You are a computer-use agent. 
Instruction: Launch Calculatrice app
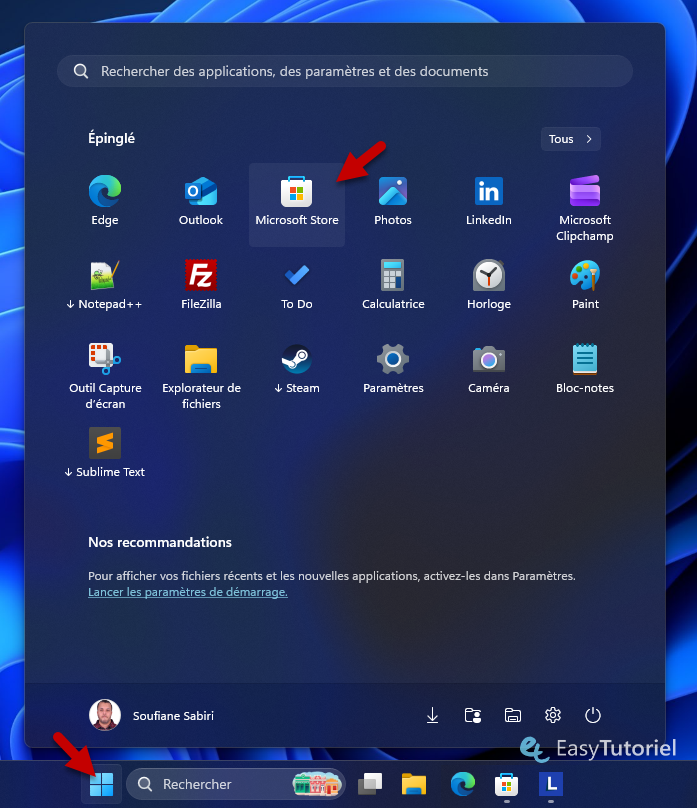click(x=393, y=286)
